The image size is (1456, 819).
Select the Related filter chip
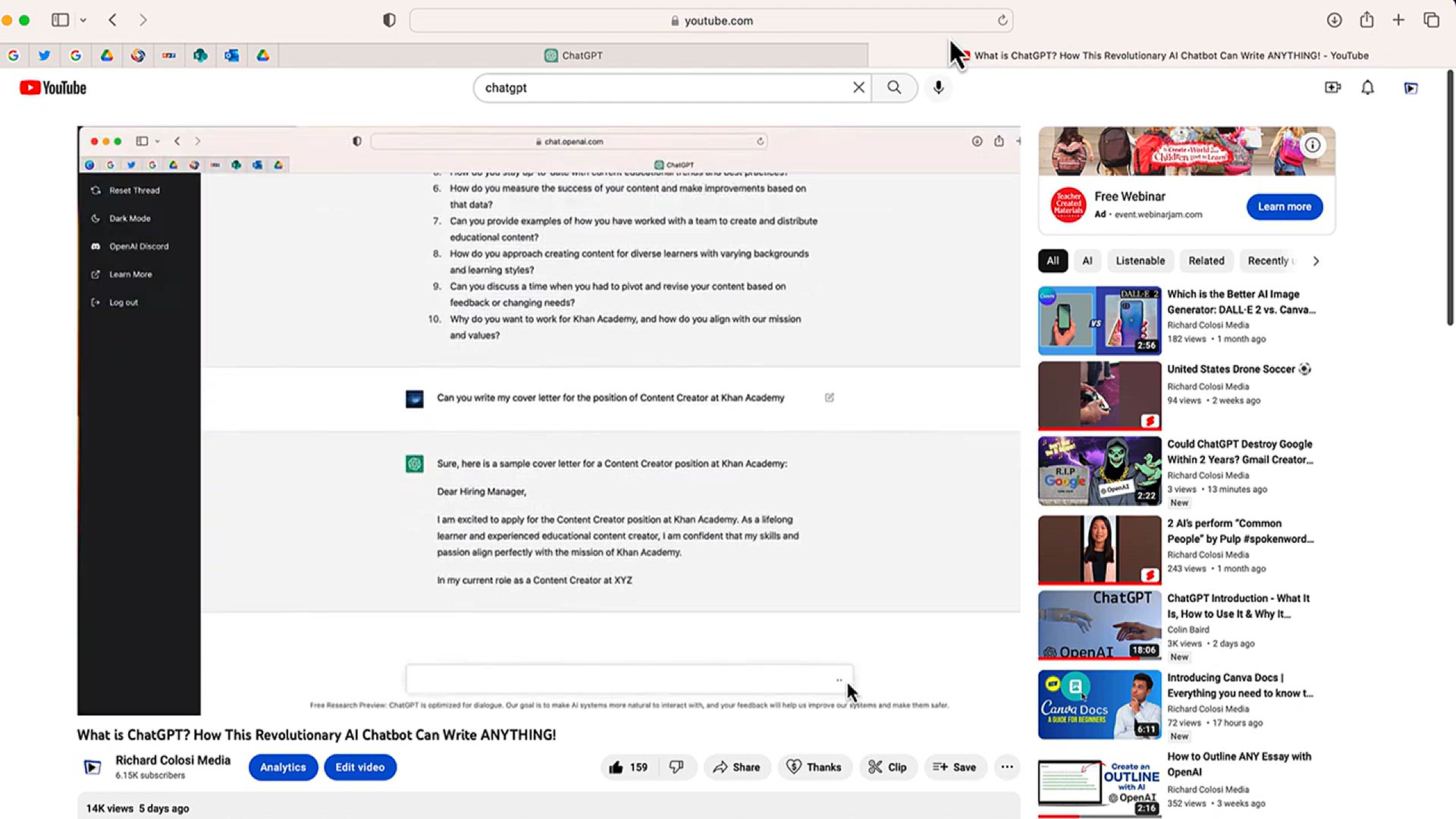pos(1206,261)
